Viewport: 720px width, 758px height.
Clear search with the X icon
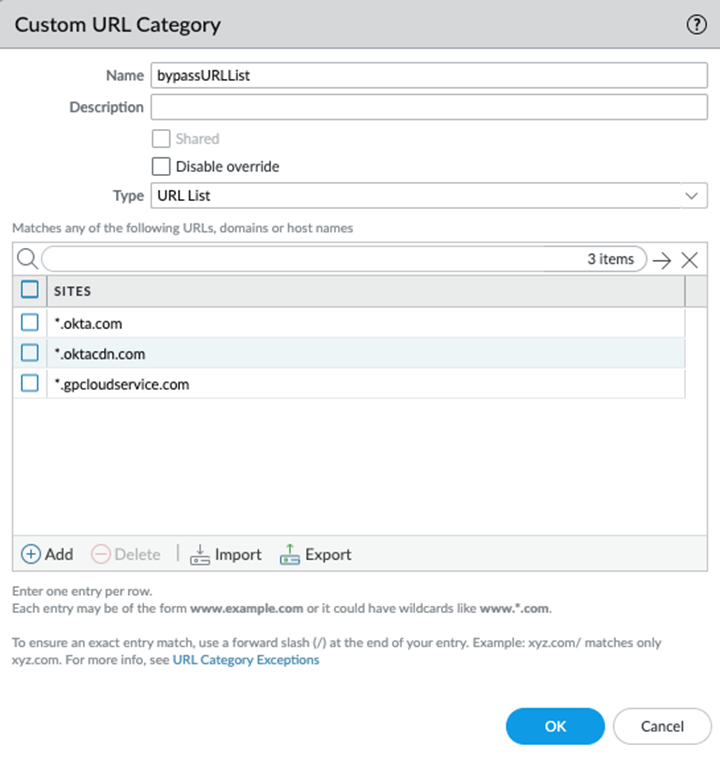click(689, 260)
